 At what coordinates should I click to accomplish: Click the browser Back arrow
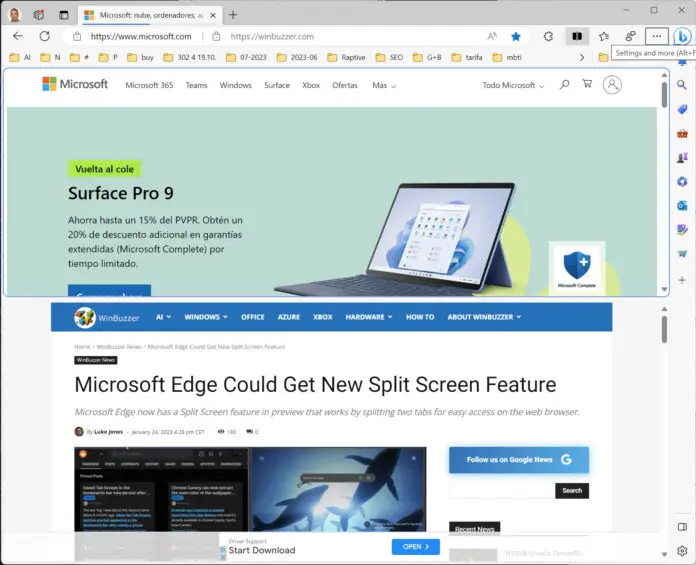[18, 36]
